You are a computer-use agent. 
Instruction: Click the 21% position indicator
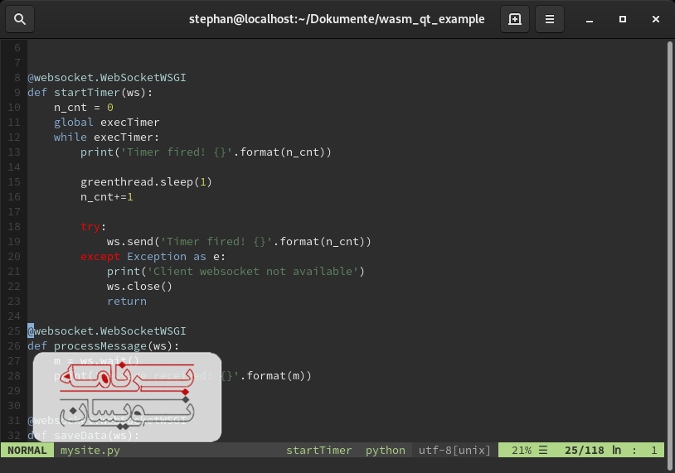tap(522, 450)
